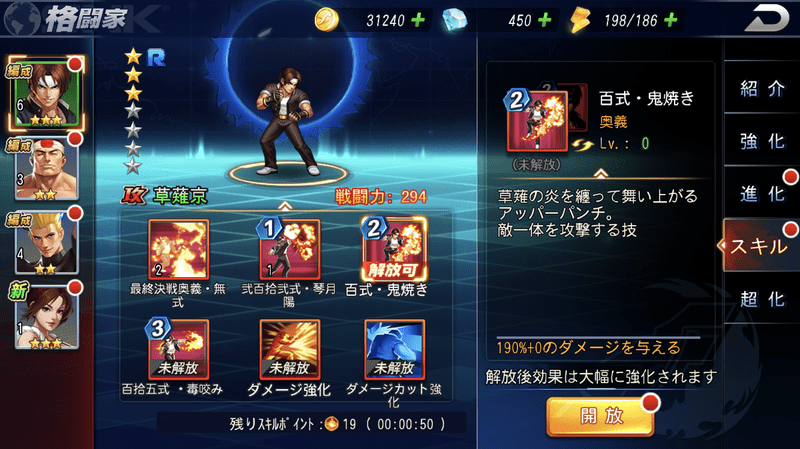Choose the headband fighter portrait numbered 3
The width and height of the screenshot is (800, 449).
tap(46, 169)
